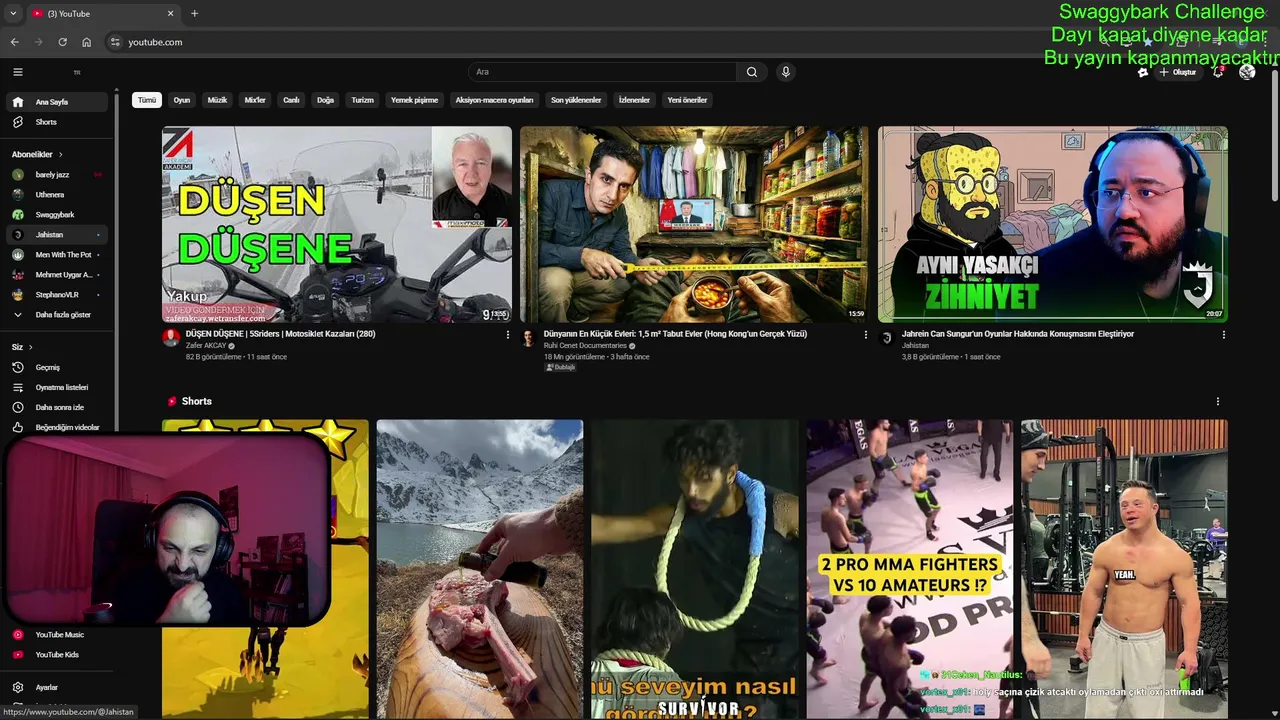
Task: Open Daha sonra izle list
Action: 58,407
